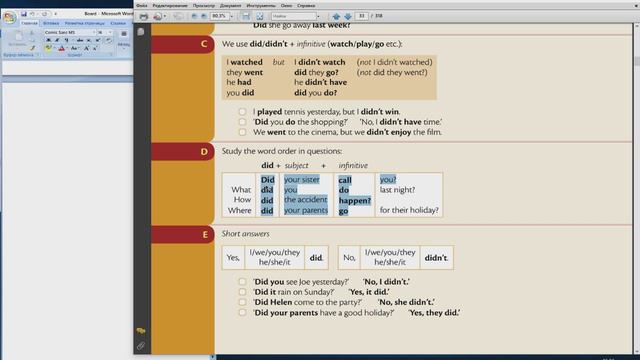640x360 pixels.
Task: Toggle Italic formatting in Word ribbon
Action: pos(57,40)
